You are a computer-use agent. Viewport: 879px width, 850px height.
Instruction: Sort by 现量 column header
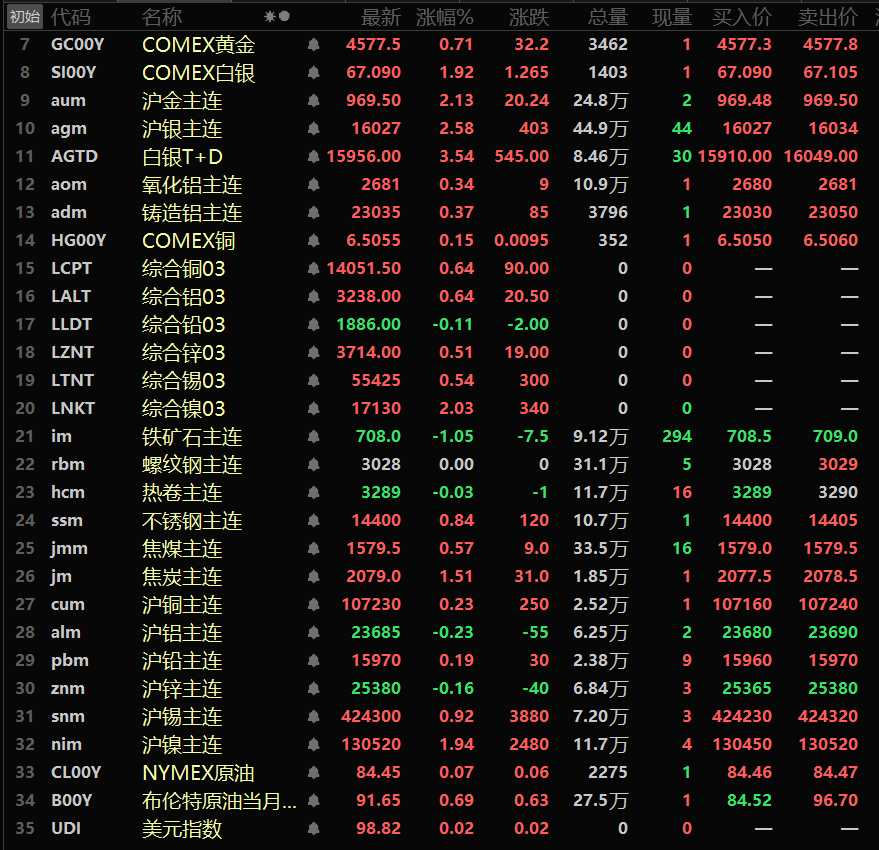tap(672, 17)
